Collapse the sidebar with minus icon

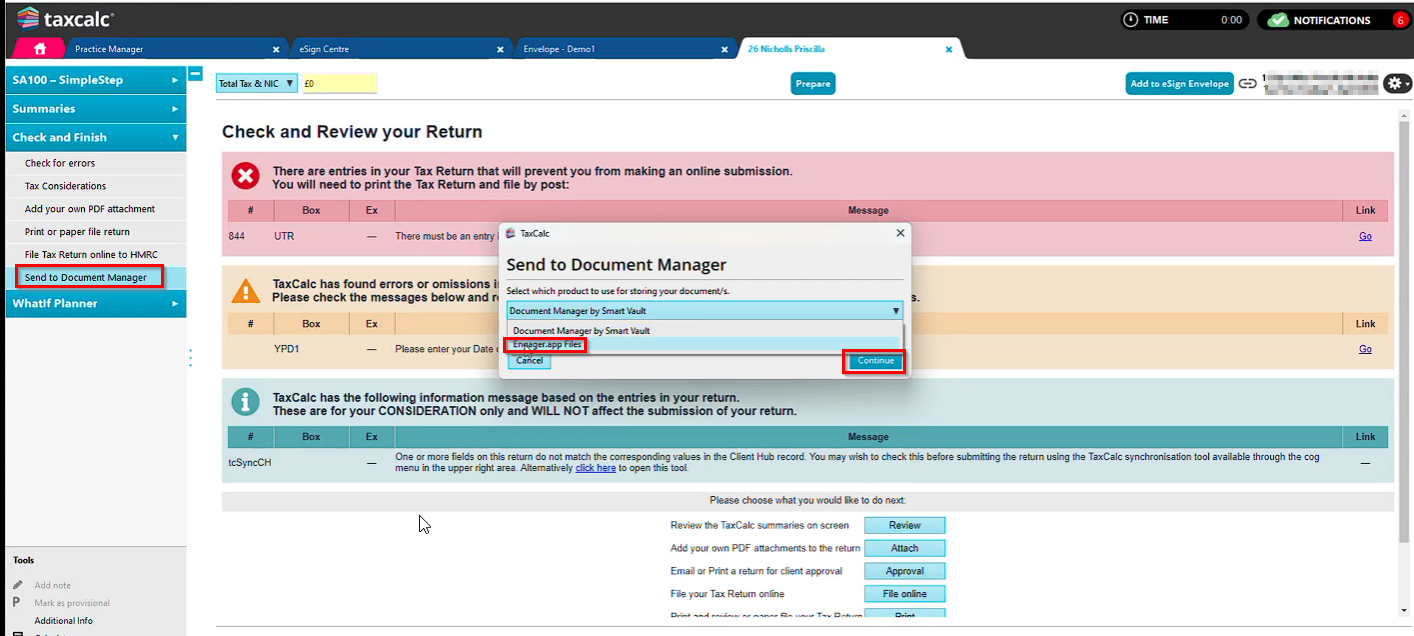point(196,73)
